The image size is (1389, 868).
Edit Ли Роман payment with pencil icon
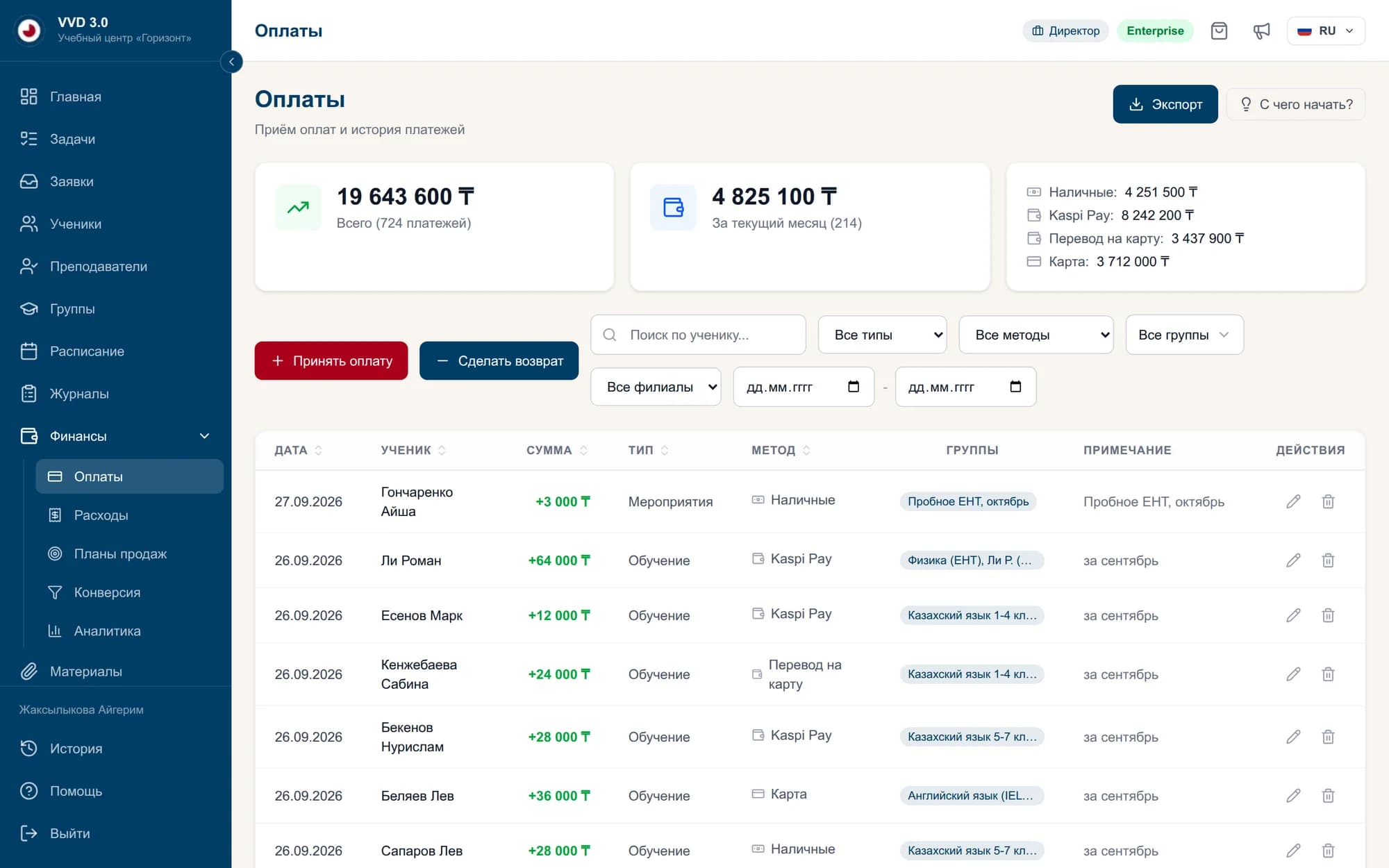point(1293,560)
